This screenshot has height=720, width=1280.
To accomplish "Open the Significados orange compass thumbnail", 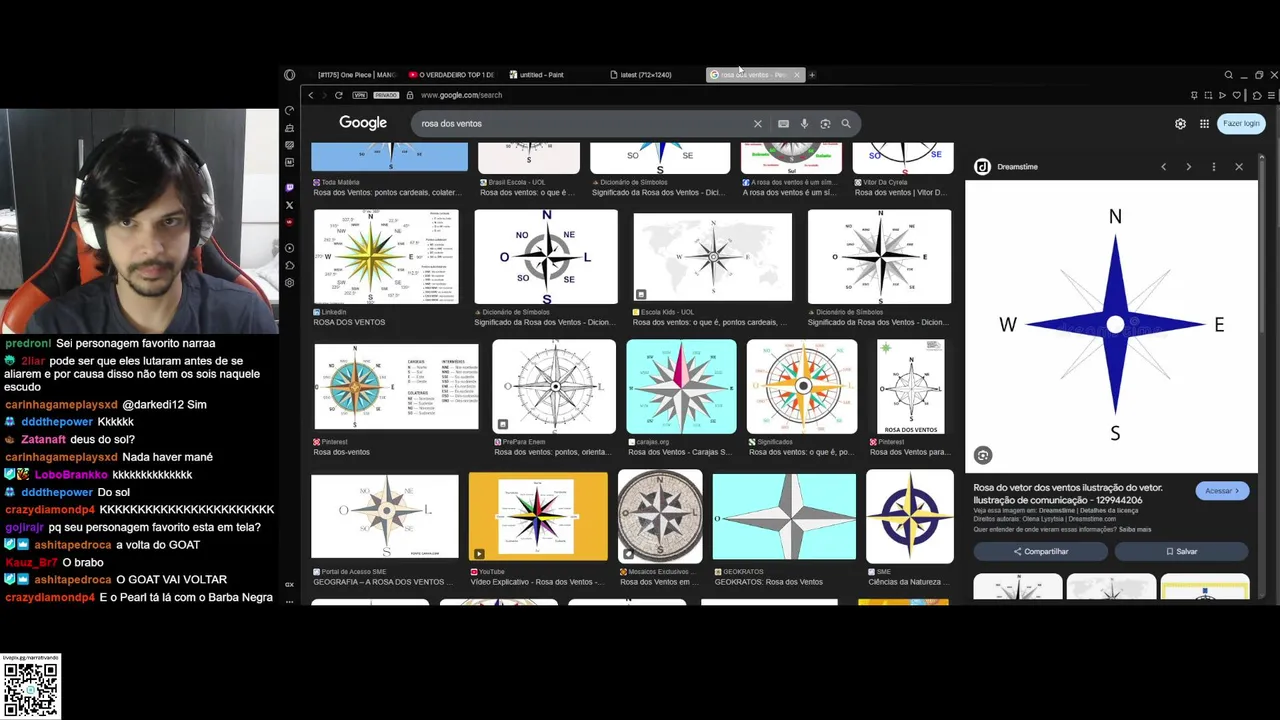I will coord(802,387).
